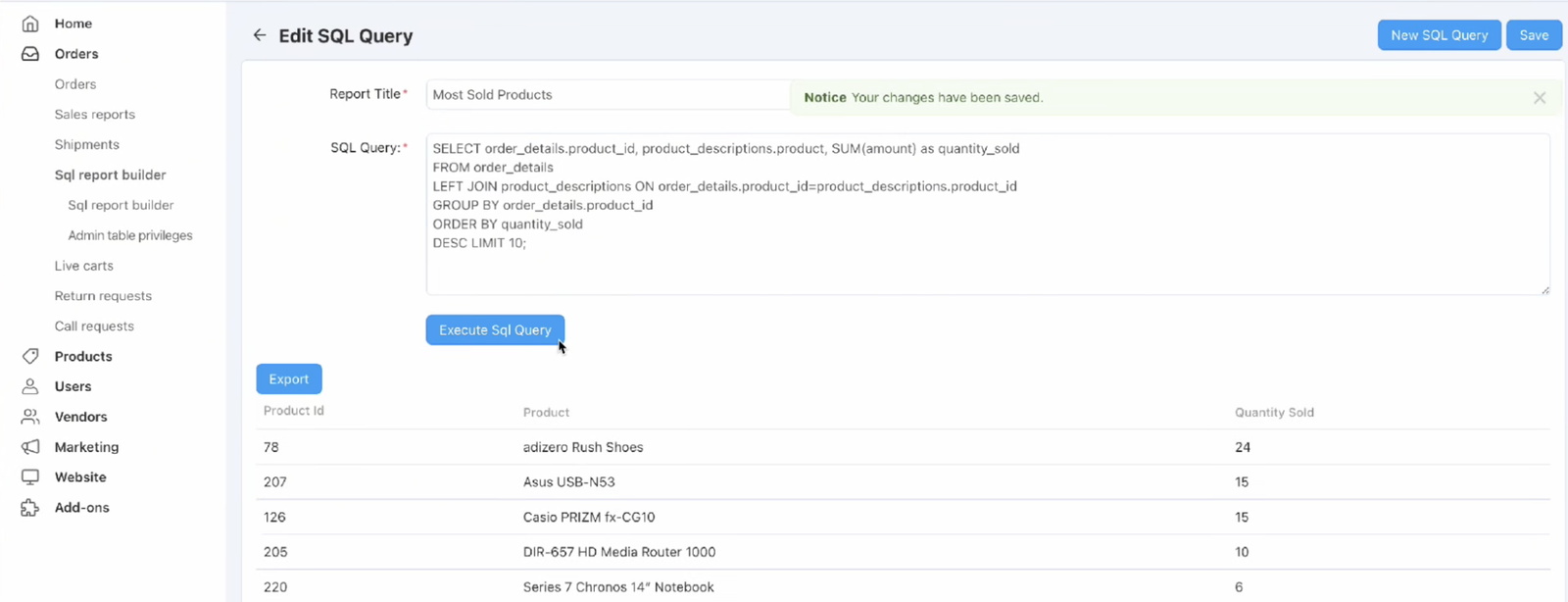Open Admin table privileges

(x=130, y=235)
